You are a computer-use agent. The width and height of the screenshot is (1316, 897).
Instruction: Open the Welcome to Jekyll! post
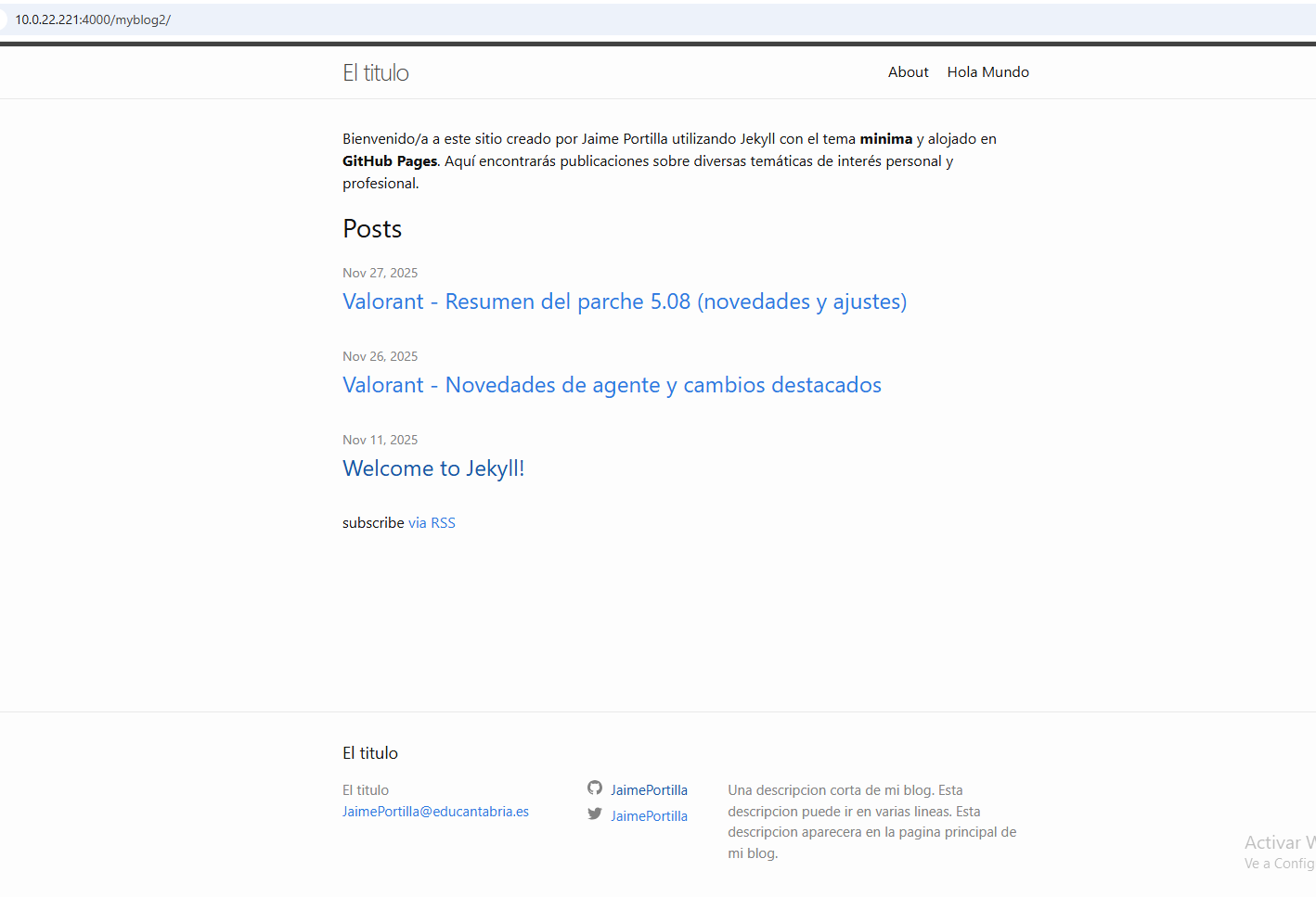coord(433,469)
